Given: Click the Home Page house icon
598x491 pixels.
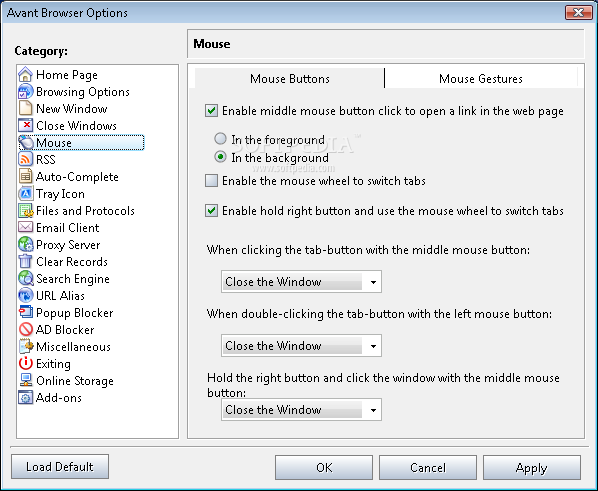Looking at the screenshot, I should [26, 74].
